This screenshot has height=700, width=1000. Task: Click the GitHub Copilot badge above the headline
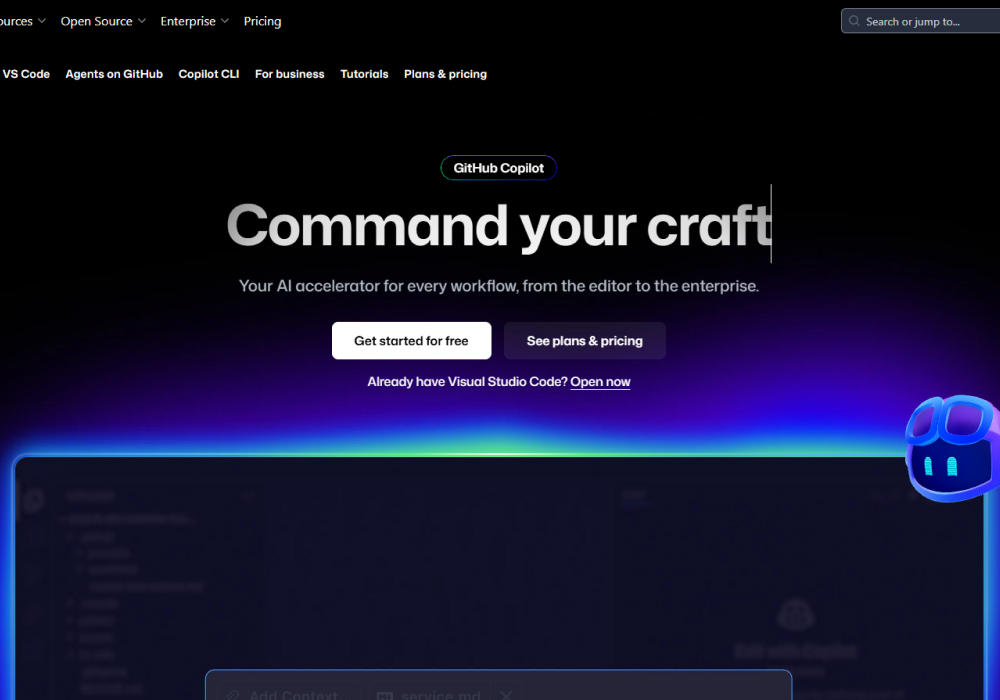pyautogui.click(x=498, y=167)
